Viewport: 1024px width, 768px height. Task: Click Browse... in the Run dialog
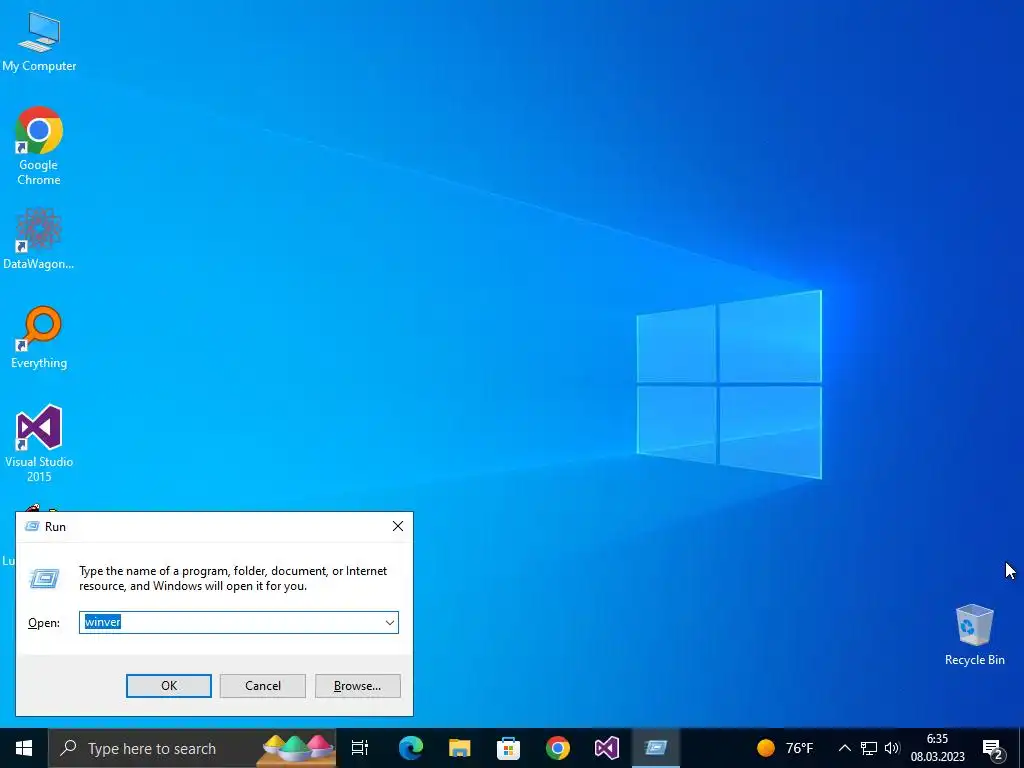(357, 686)
